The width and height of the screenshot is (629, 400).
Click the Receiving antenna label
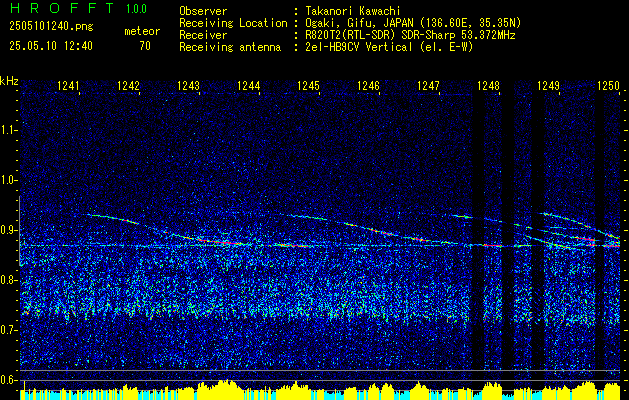[x=230, y=47]
